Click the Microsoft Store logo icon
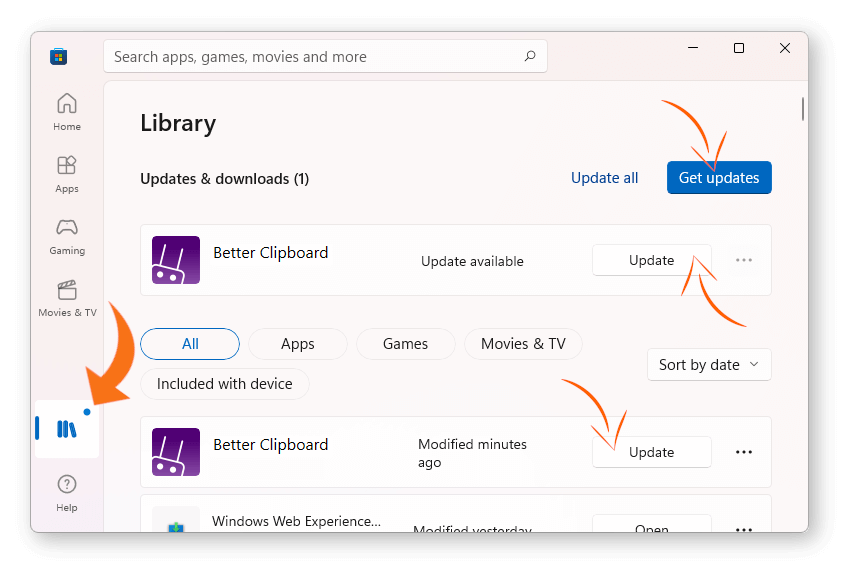This screenshot has width=862, height=583. [58, 56]
